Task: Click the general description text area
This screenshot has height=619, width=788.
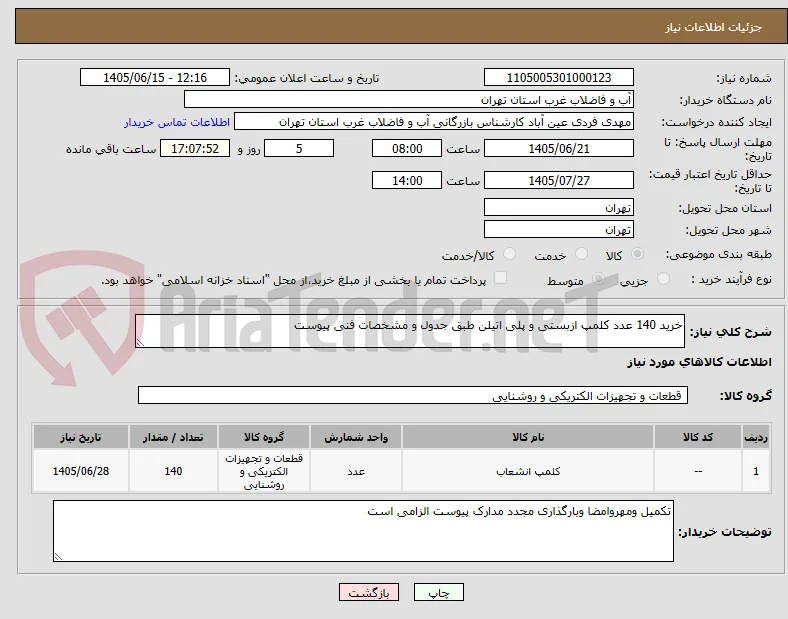Action: point(410,331)
